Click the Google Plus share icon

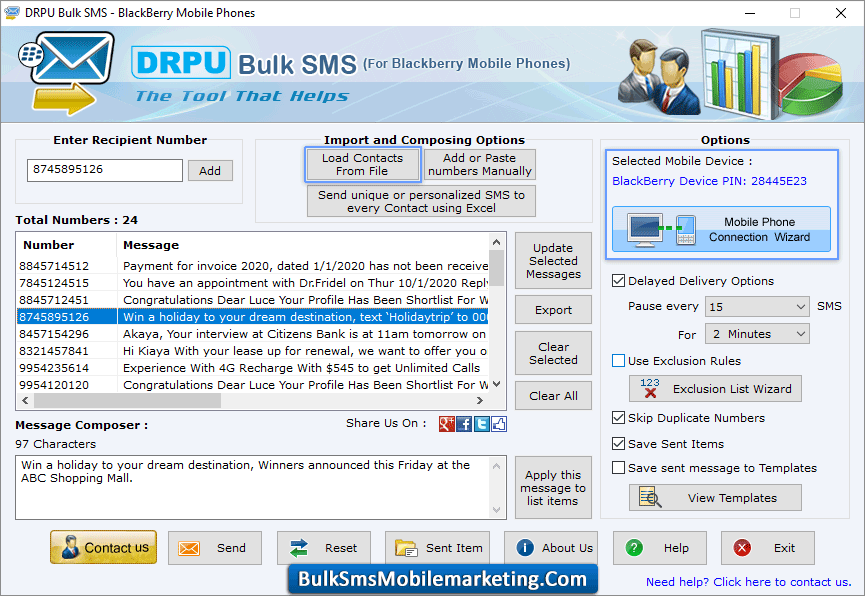coord(446,424)
